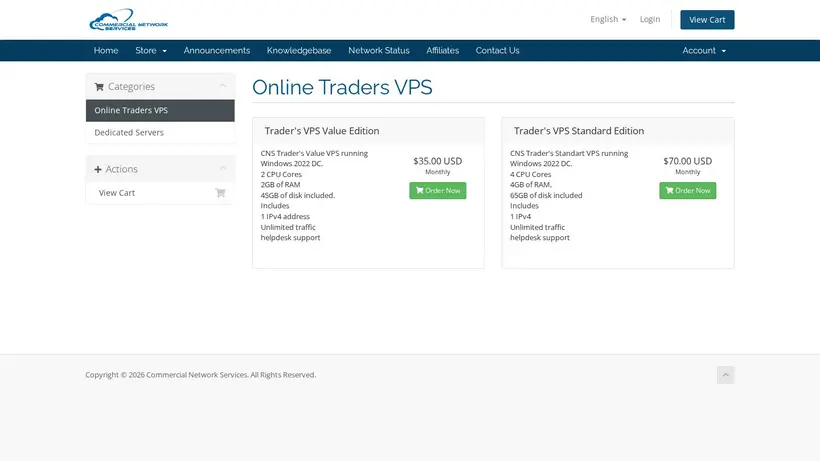Viewport: 820px width, 461px height.
Task: Collapse the Categories panel chevron
Action: click(222, 86)
